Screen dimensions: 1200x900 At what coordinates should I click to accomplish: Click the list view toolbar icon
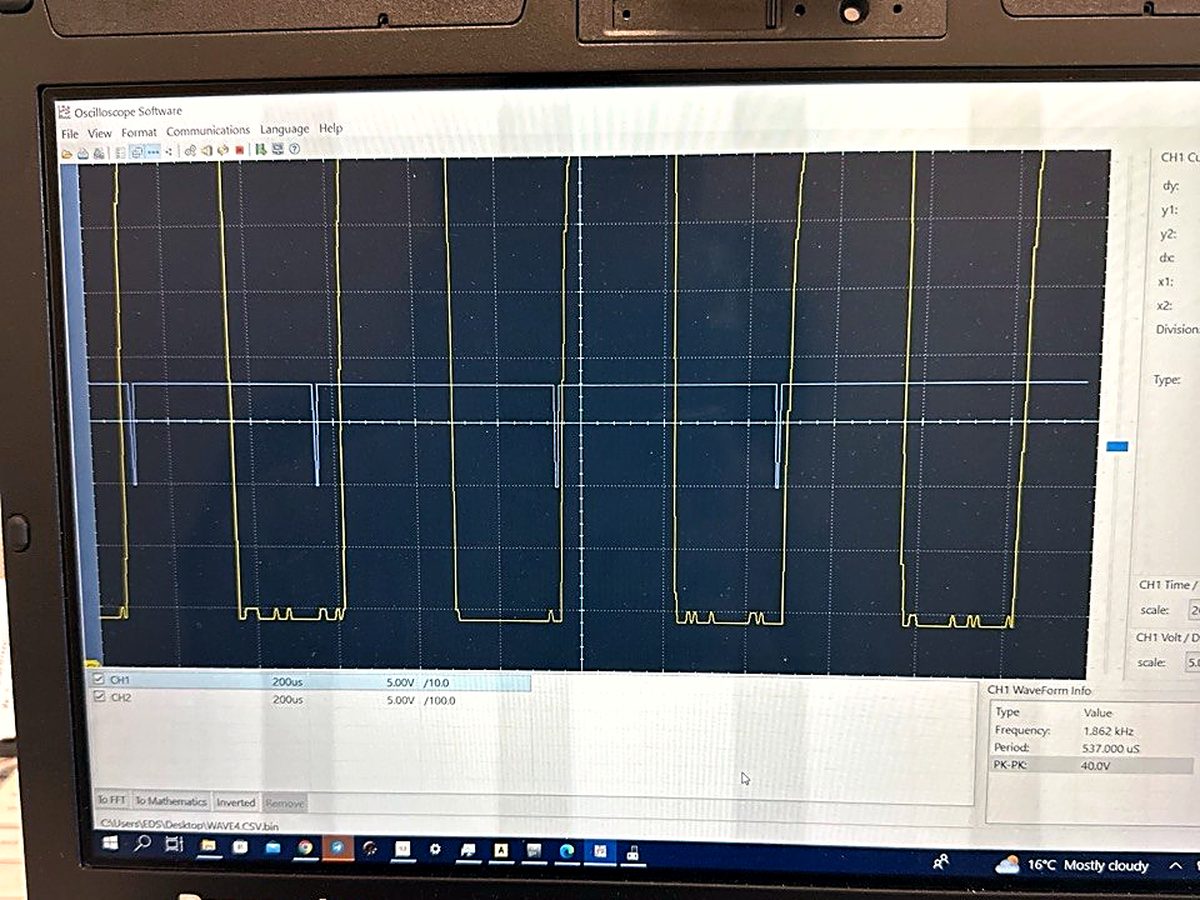[120, 152]
